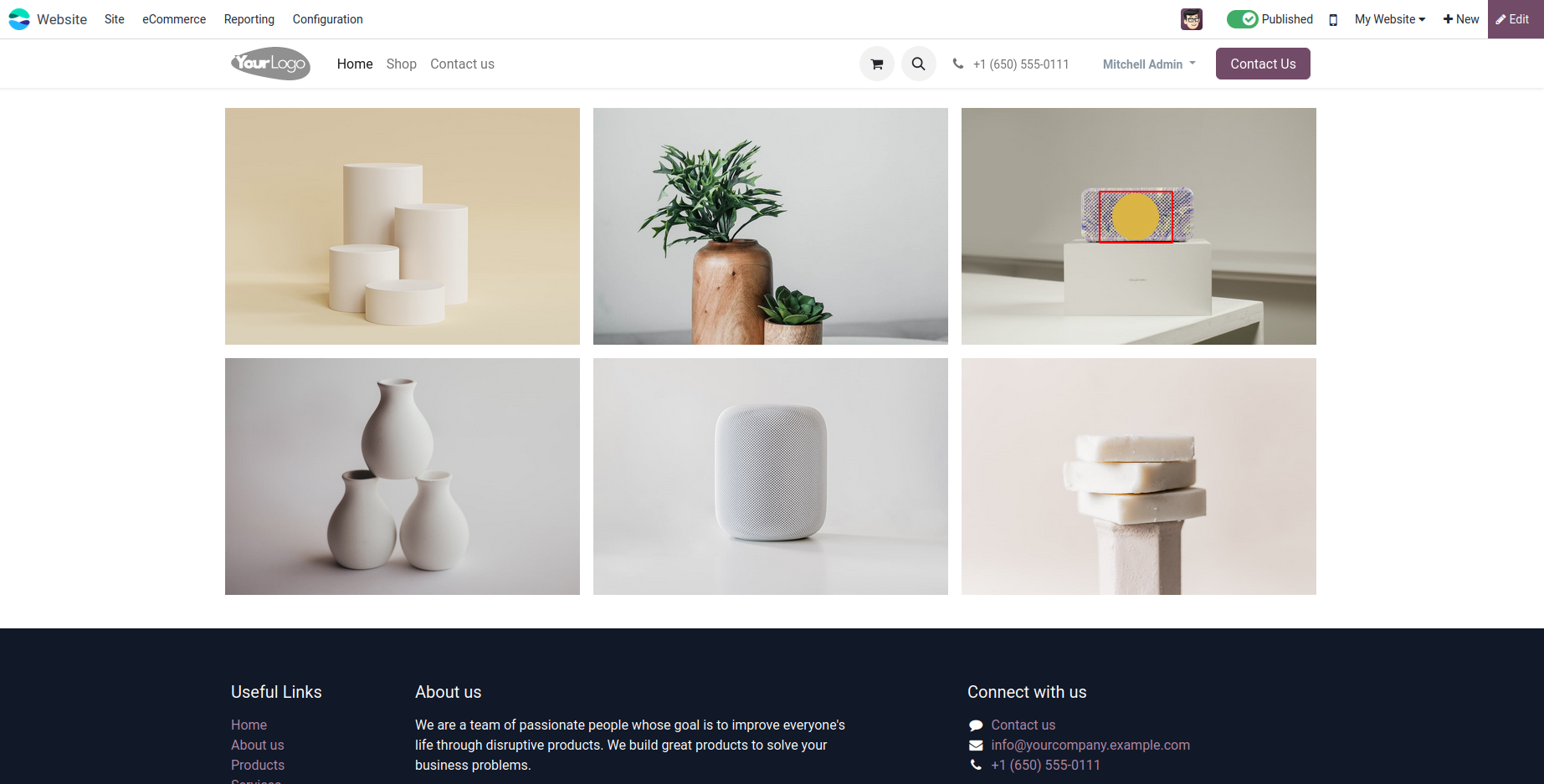
Task: Click the chat bubble icon in footer
Action: [976, 725]
